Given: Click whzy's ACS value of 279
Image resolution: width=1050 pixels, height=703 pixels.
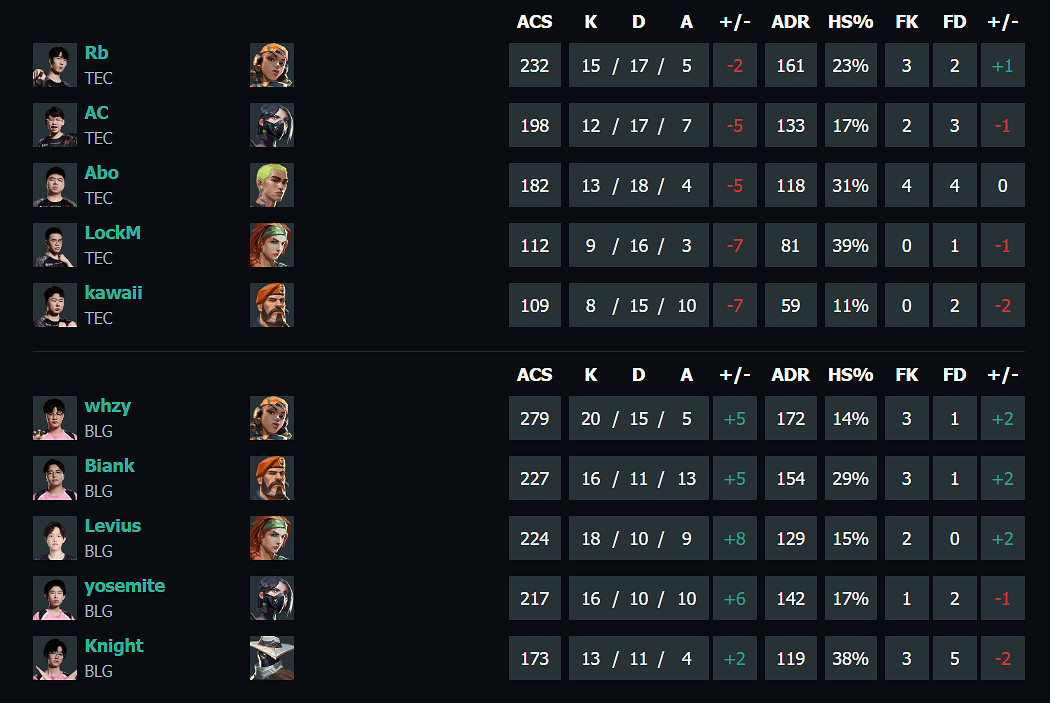Looking at the screenshot, I should coord(535,418).
